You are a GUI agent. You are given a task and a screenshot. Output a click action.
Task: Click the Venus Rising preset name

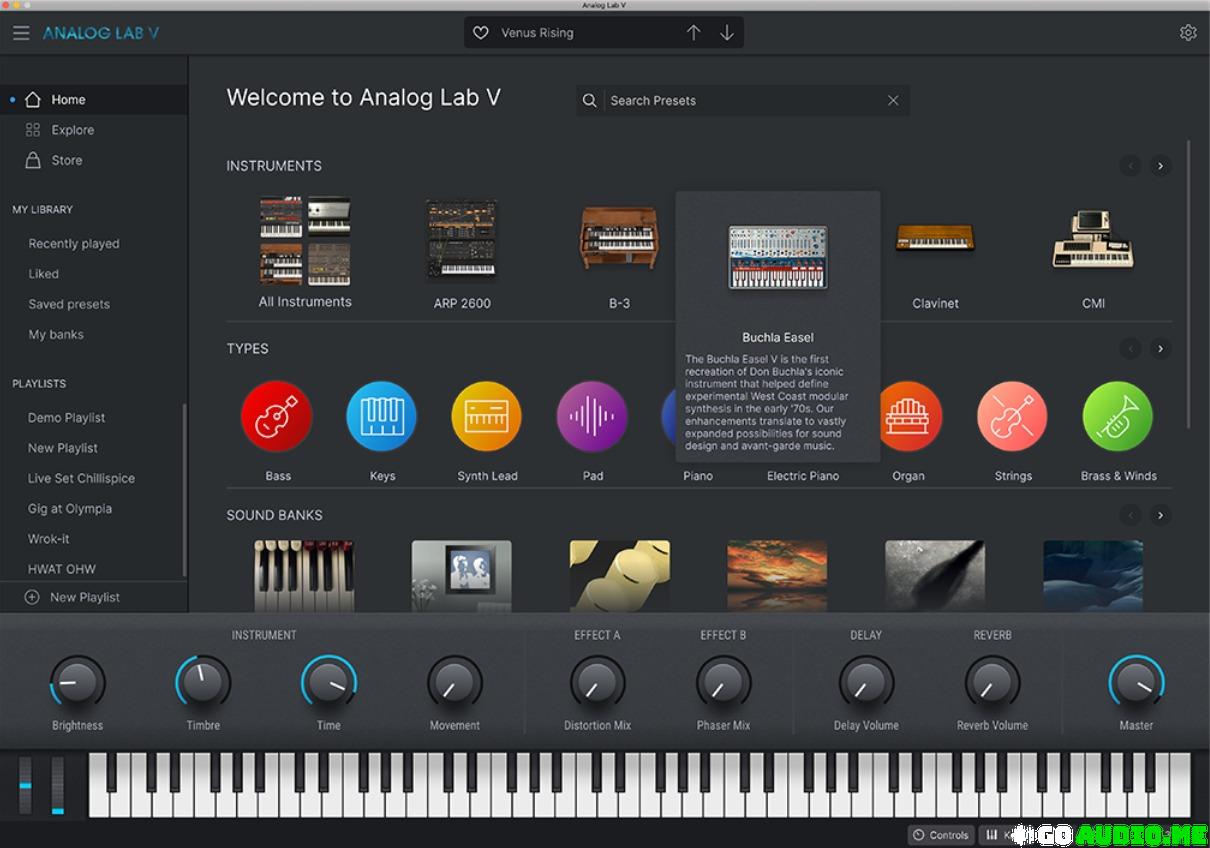point(537,33)
